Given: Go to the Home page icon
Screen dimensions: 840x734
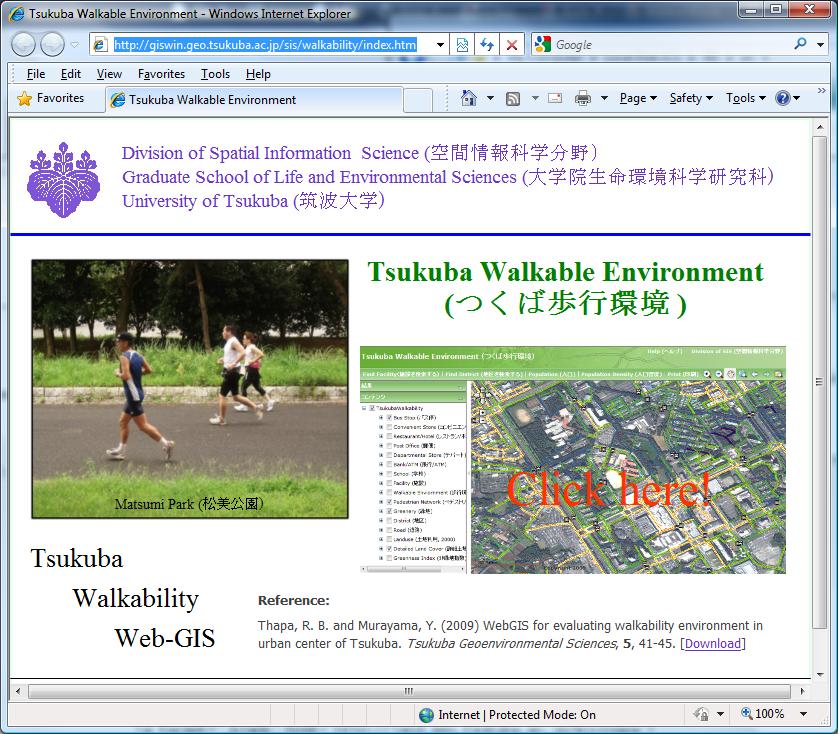Looking at the screenshot, I should tap(468, 98).
